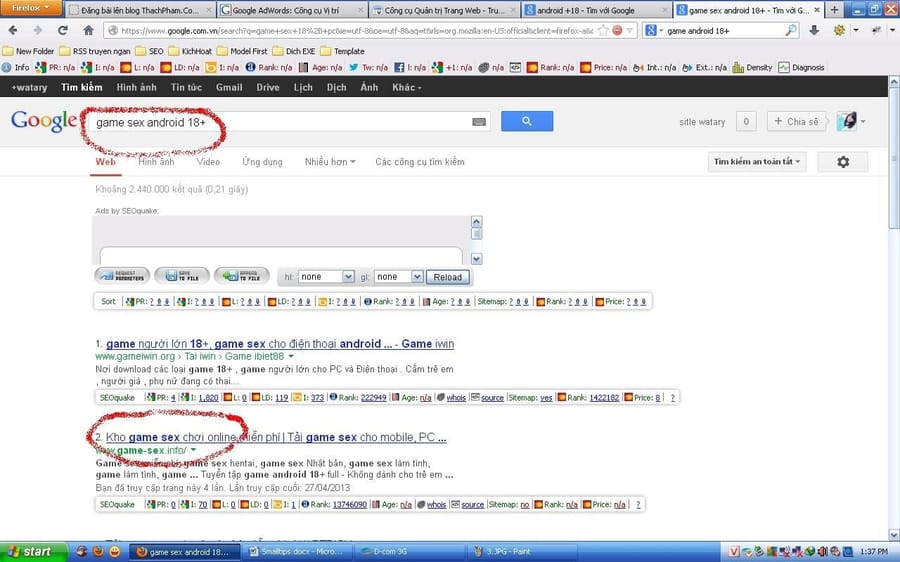
Task: Open Dịch from the Google bar
Action: pos(336,87)
